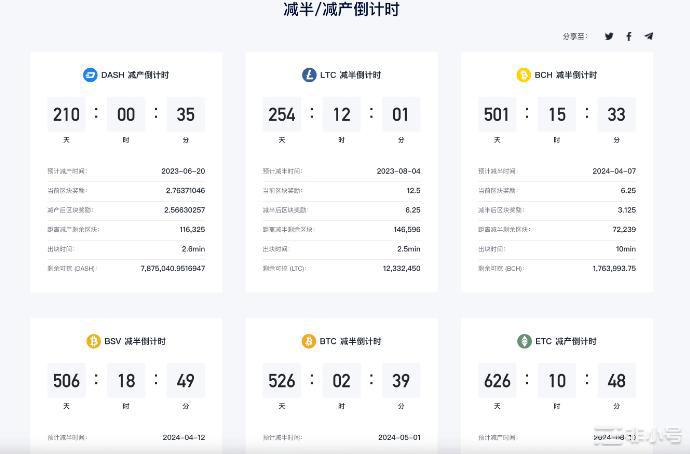Screen dimensions: 690x454
Task: Open the BSV 减半倒计时 card title
Action: coord(135,341)
